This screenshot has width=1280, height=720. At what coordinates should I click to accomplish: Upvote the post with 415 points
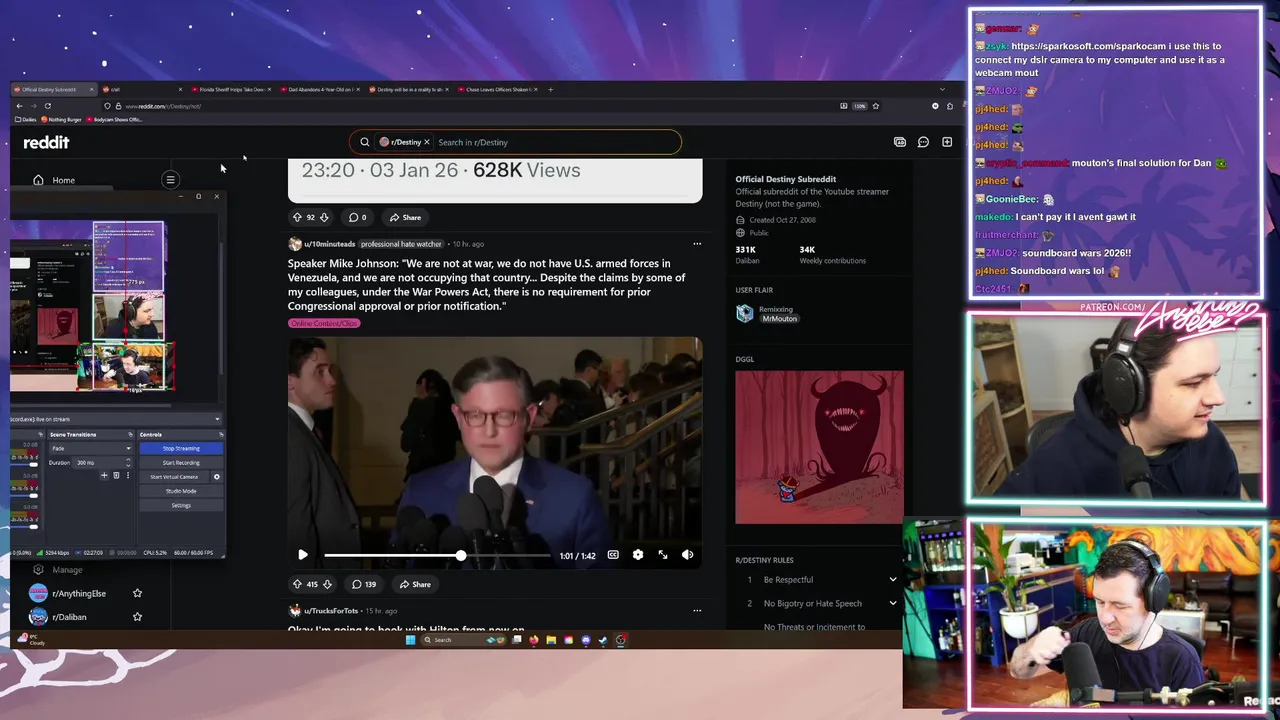click(x=297, y=584)
